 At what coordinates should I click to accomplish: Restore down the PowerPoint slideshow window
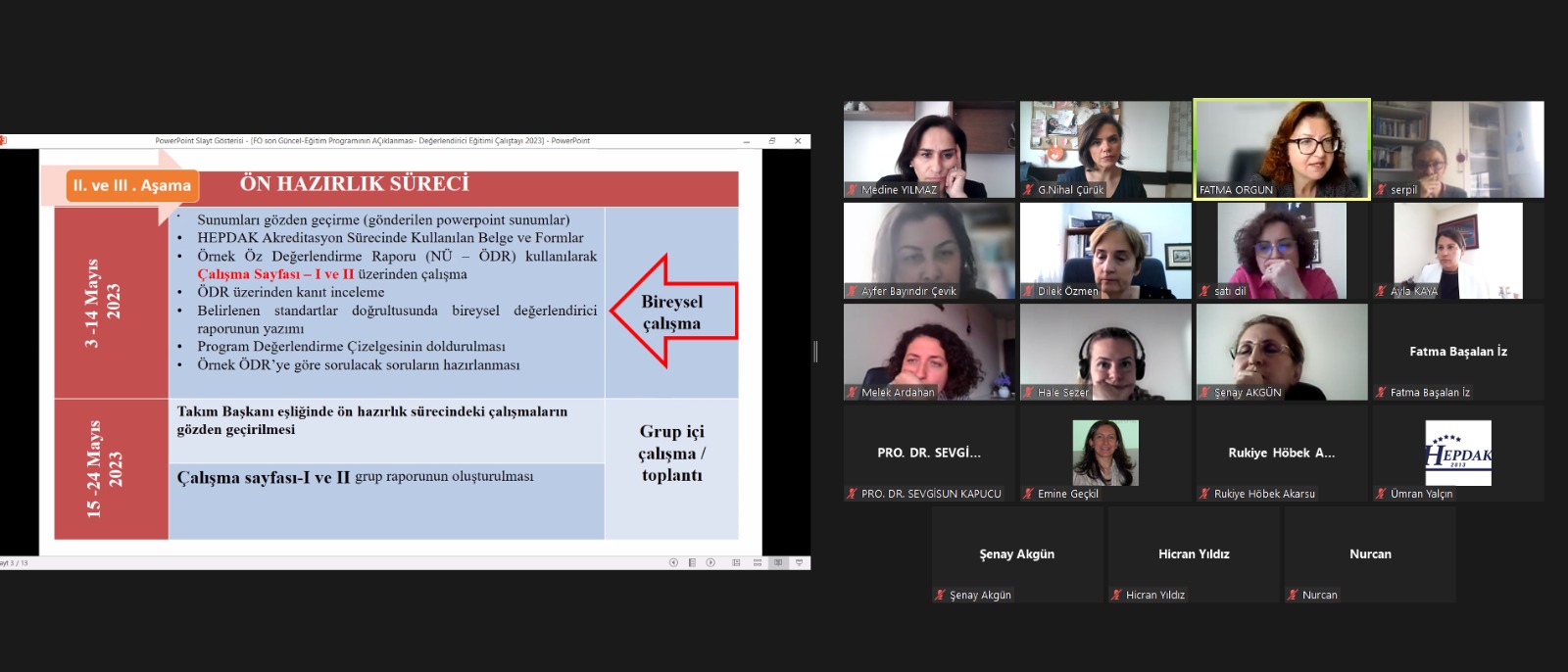[772, 141]
